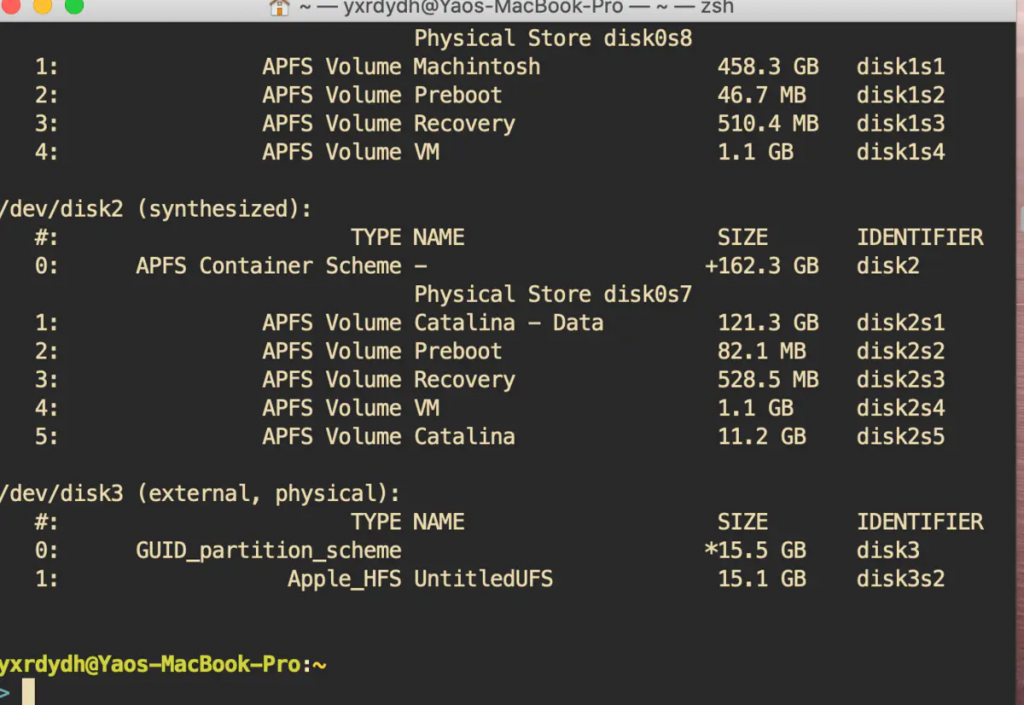Screen dimensions: 1024x705
Task: Click the size value '11.2 GB'
Action: pyautogui.click(x=762, y=437)
